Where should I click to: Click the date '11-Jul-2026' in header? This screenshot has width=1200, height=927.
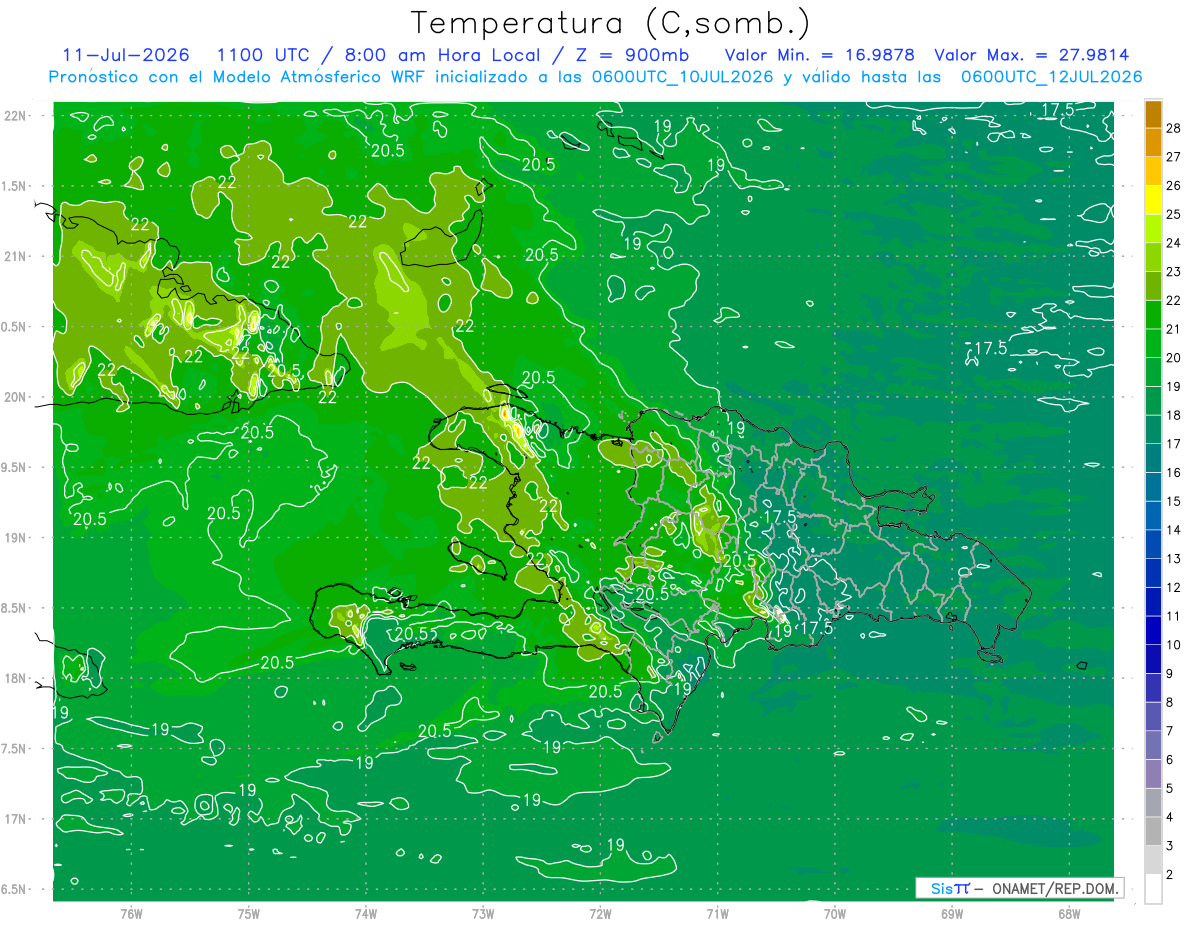tap(124, 55)
